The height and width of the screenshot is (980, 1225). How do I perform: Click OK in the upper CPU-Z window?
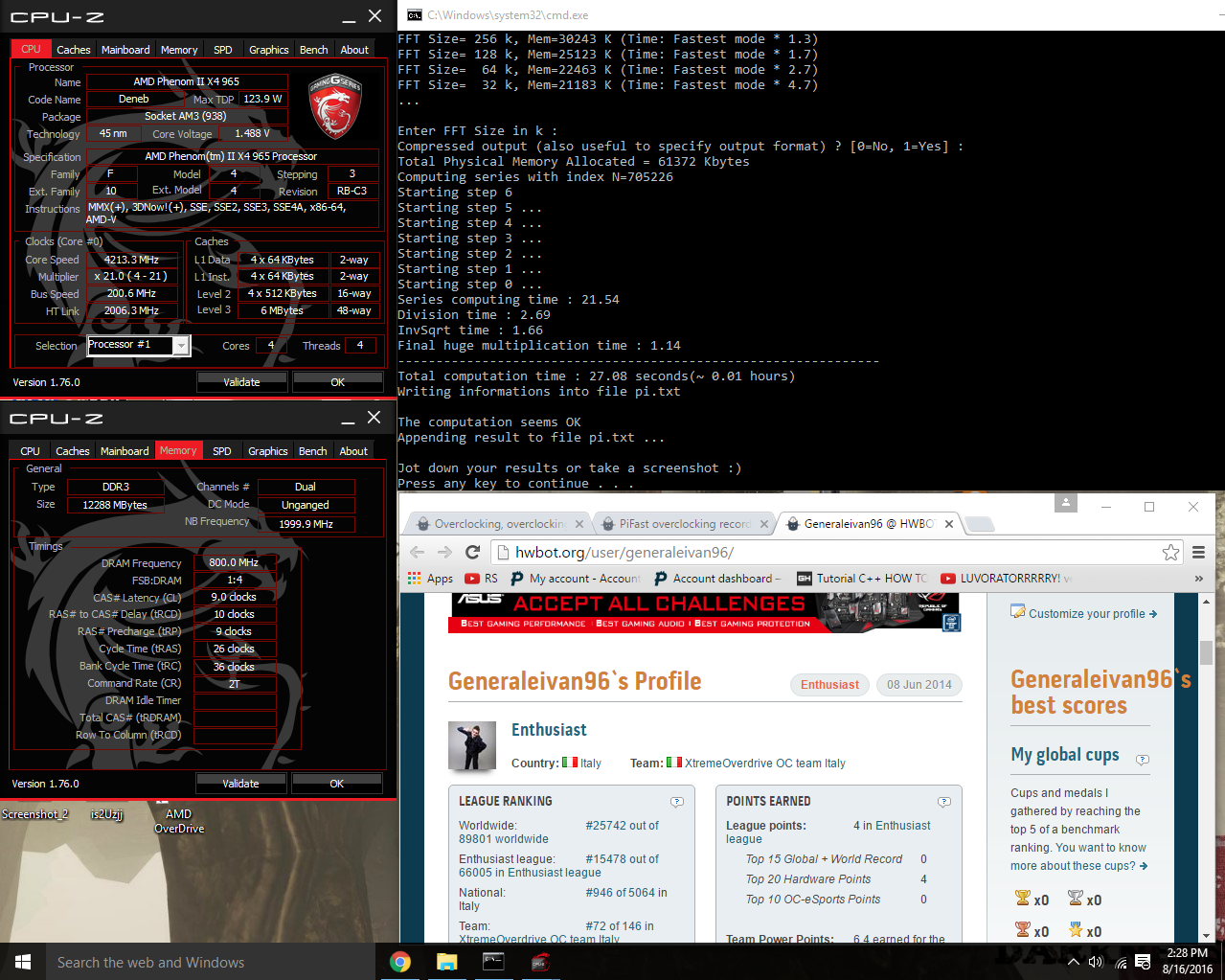click(338, 382)
